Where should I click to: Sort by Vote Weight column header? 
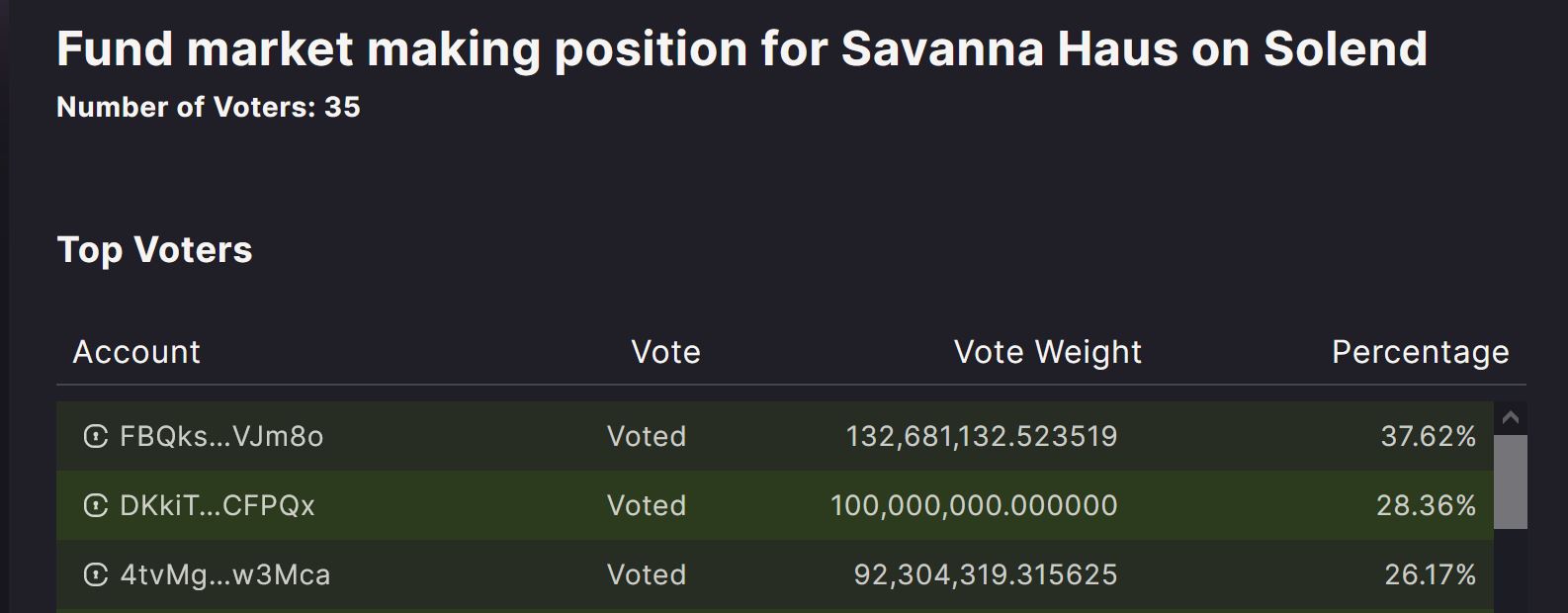coord(1048,352)
